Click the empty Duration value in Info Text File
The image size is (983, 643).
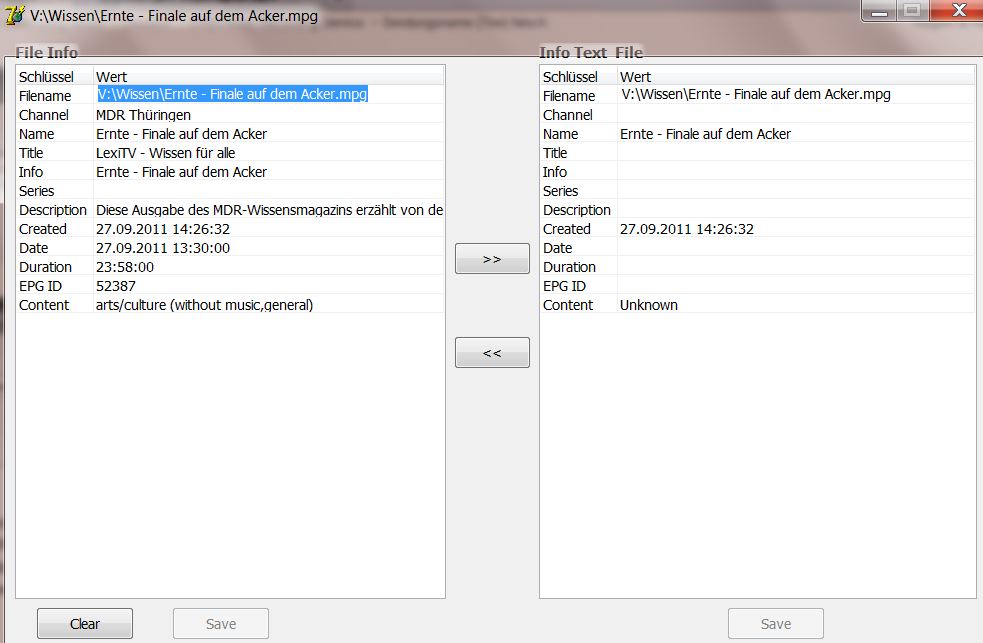[x=796, y=267]
